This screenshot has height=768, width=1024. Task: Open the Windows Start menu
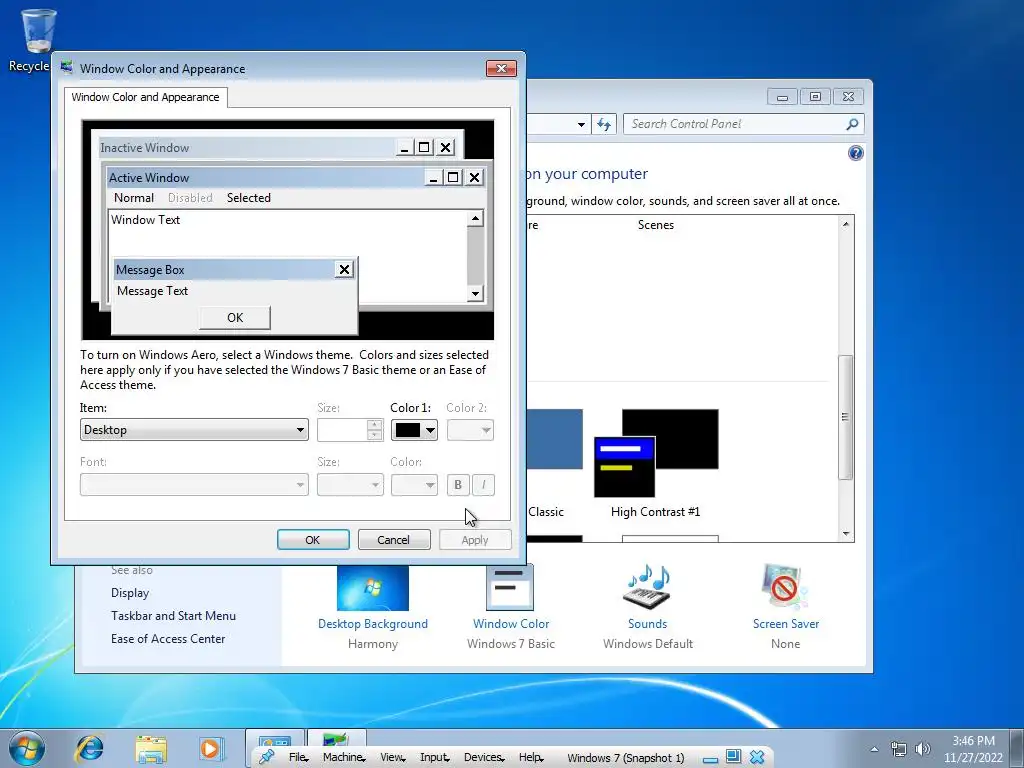coord(27,749)
